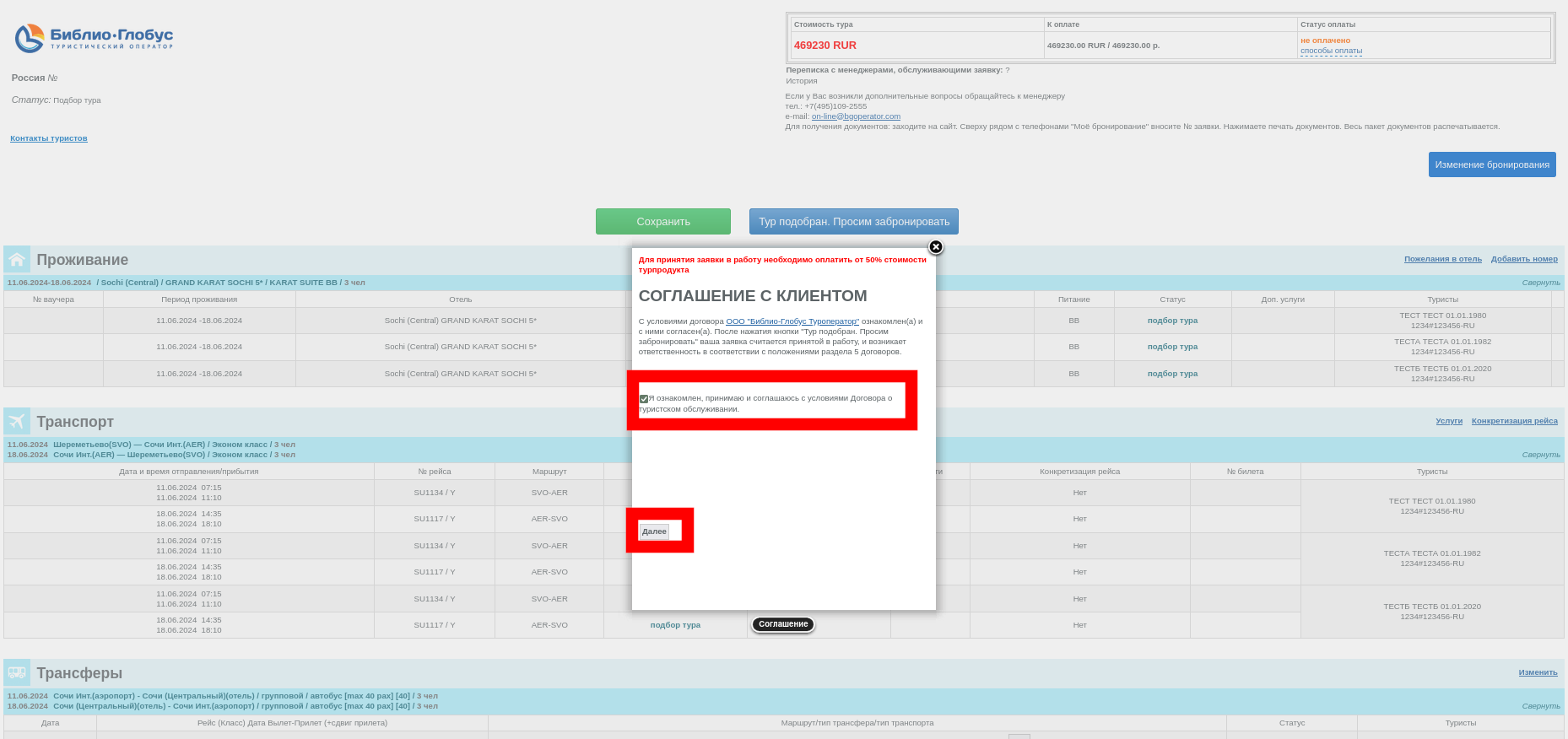Viewport: 1568px width, 739px height.
Task: Click the bus icon beside Трансферы
Action: (x=17, y=673)
